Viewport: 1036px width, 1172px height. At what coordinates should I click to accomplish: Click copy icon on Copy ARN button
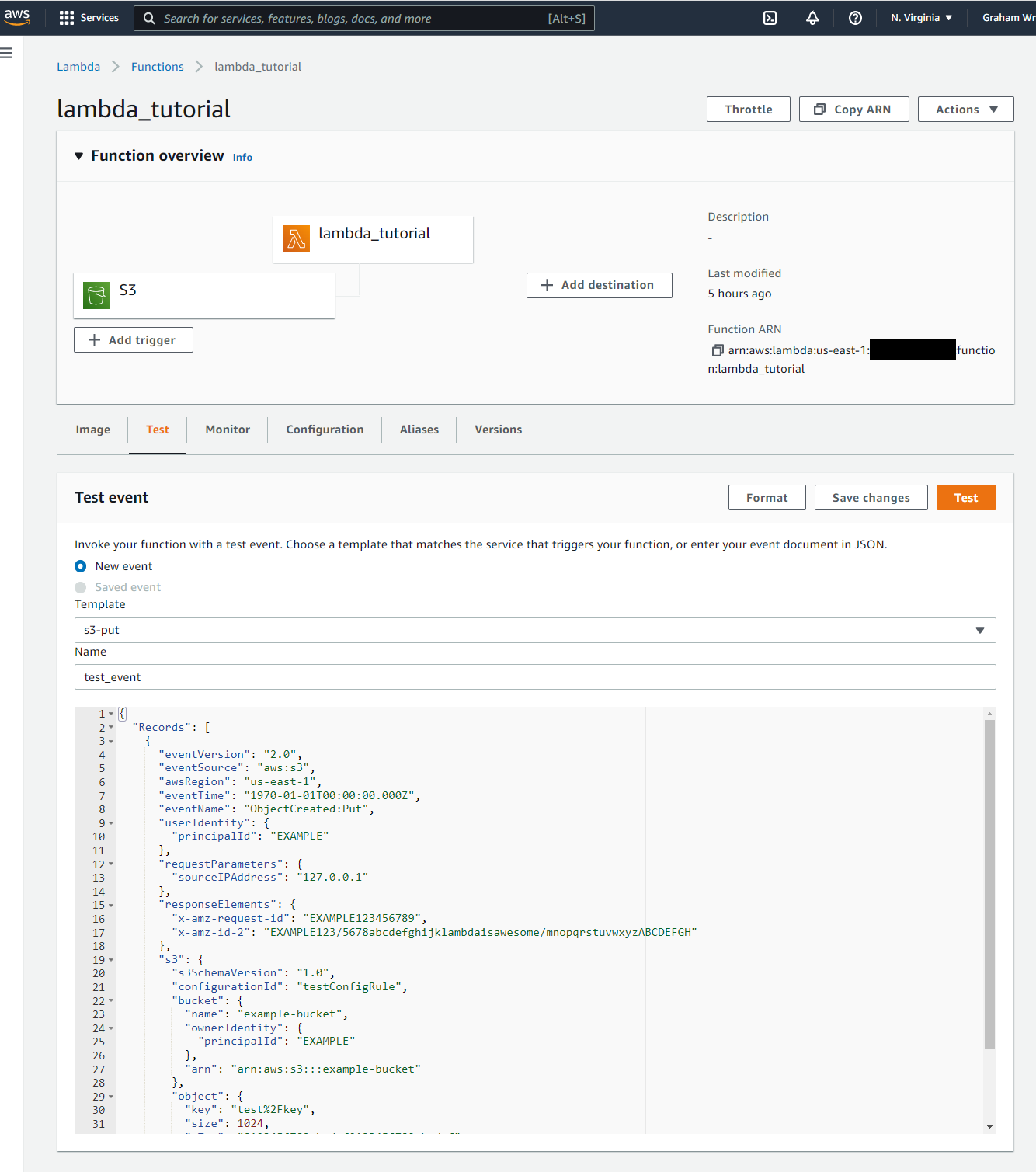click(819, 110)
